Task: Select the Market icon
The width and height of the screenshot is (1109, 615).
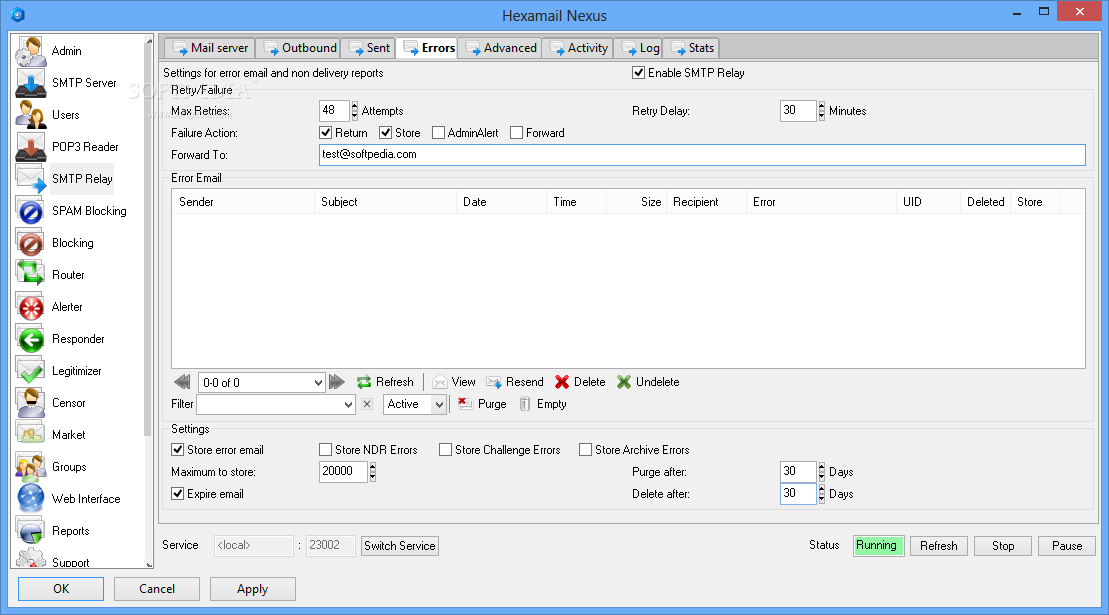Action: point(31,435)
